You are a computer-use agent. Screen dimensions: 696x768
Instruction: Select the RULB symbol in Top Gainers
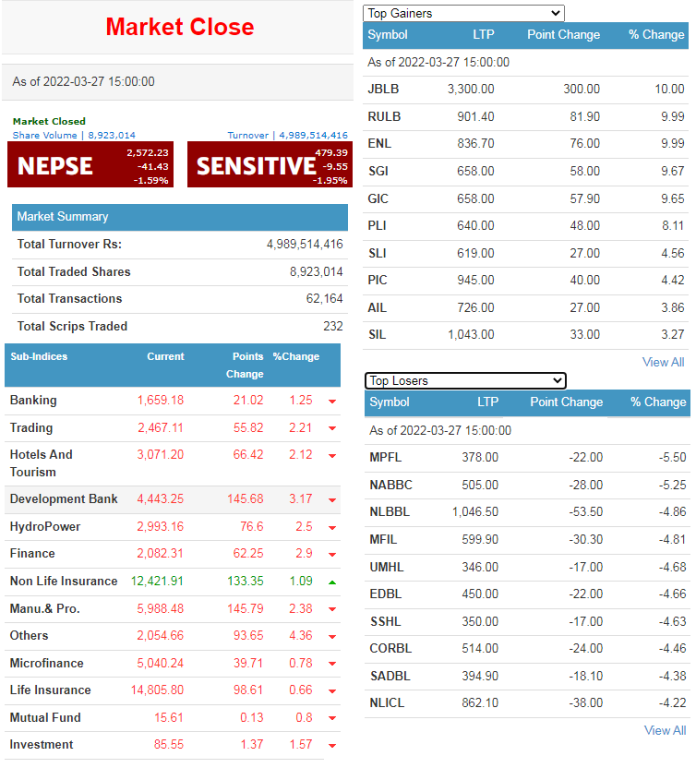384,117
